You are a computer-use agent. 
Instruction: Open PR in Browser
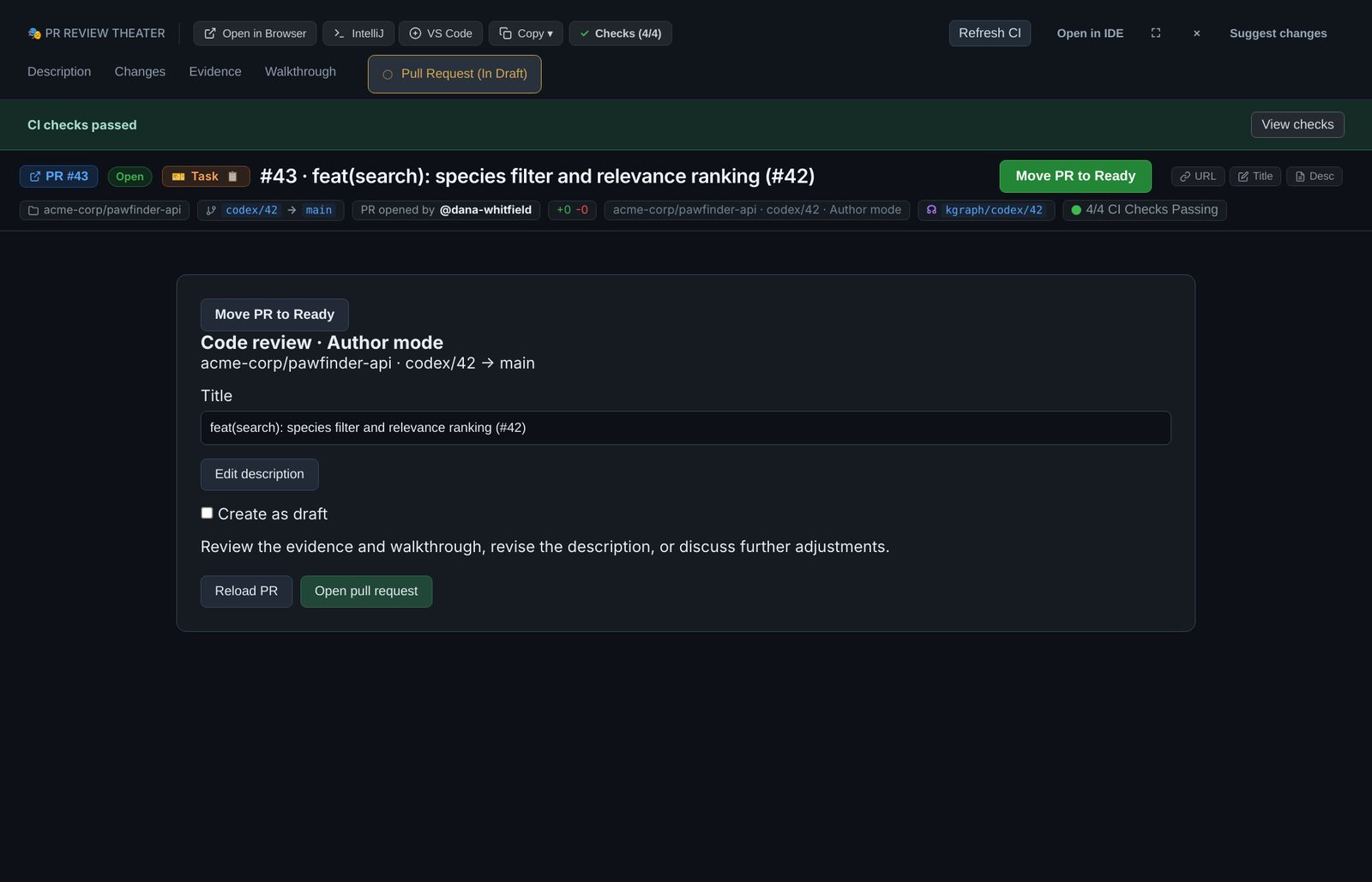tap(255, 33)
